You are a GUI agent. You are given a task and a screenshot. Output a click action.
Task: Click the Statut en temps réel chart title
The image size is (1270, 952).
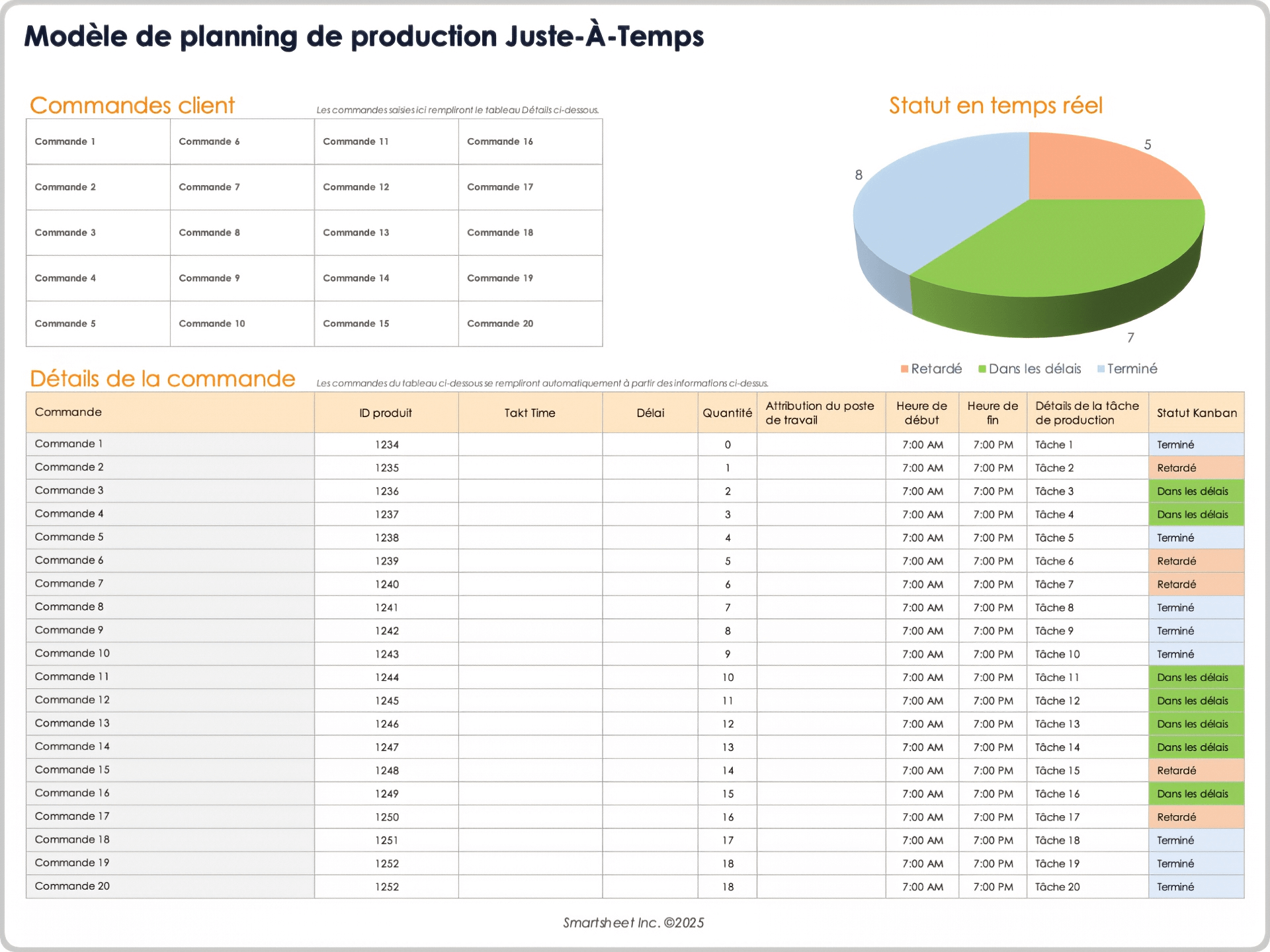pos(995,105)
